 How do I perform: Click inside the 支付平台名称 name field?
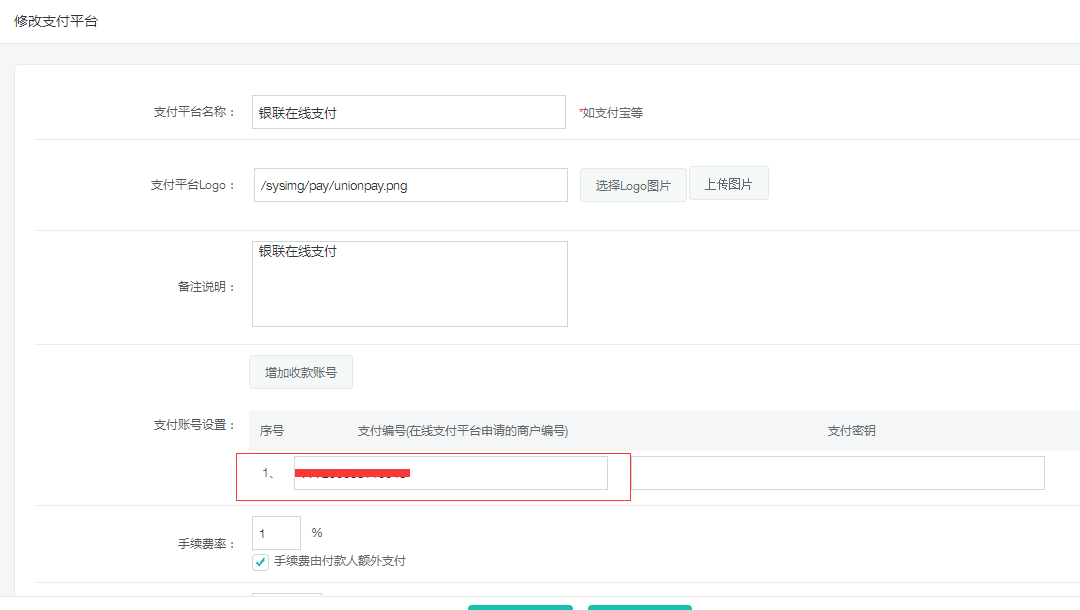pyautogui.click(x=408, y=111)
